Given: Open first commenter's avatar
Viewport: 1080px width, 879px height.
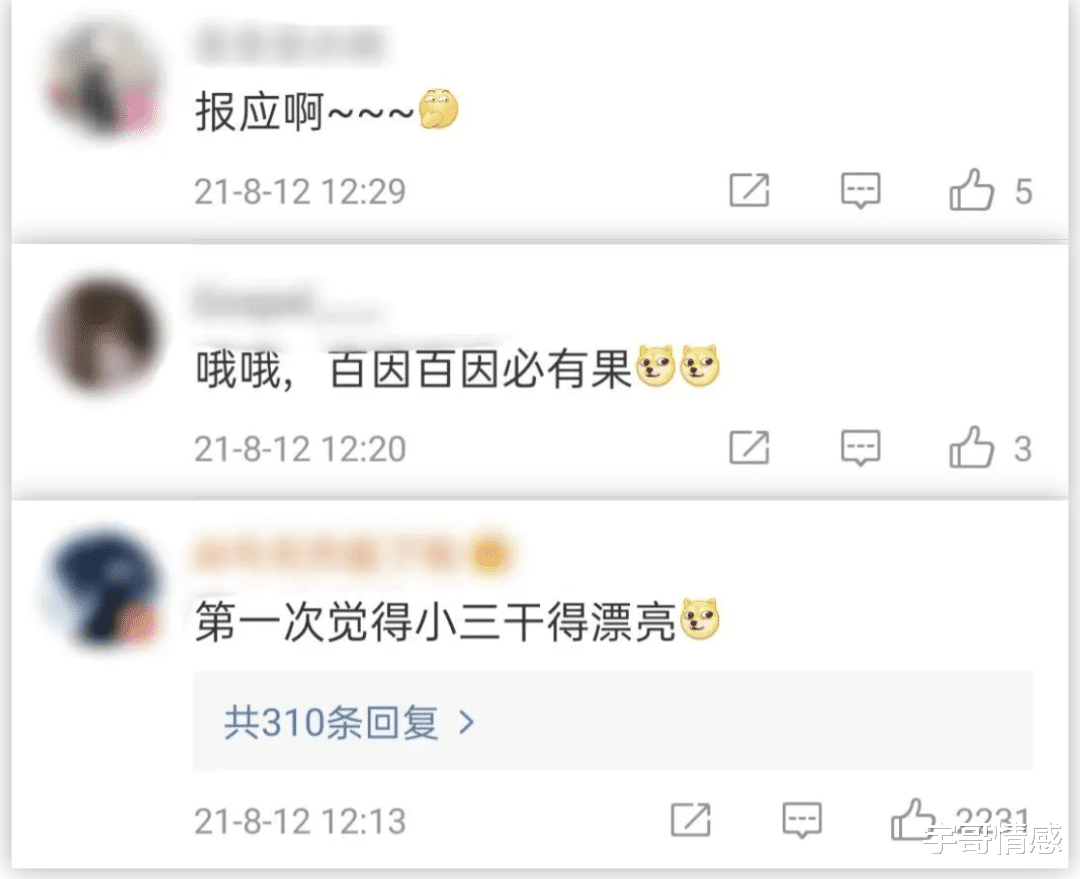Looking at the screenshot, I should click(103, 81).
